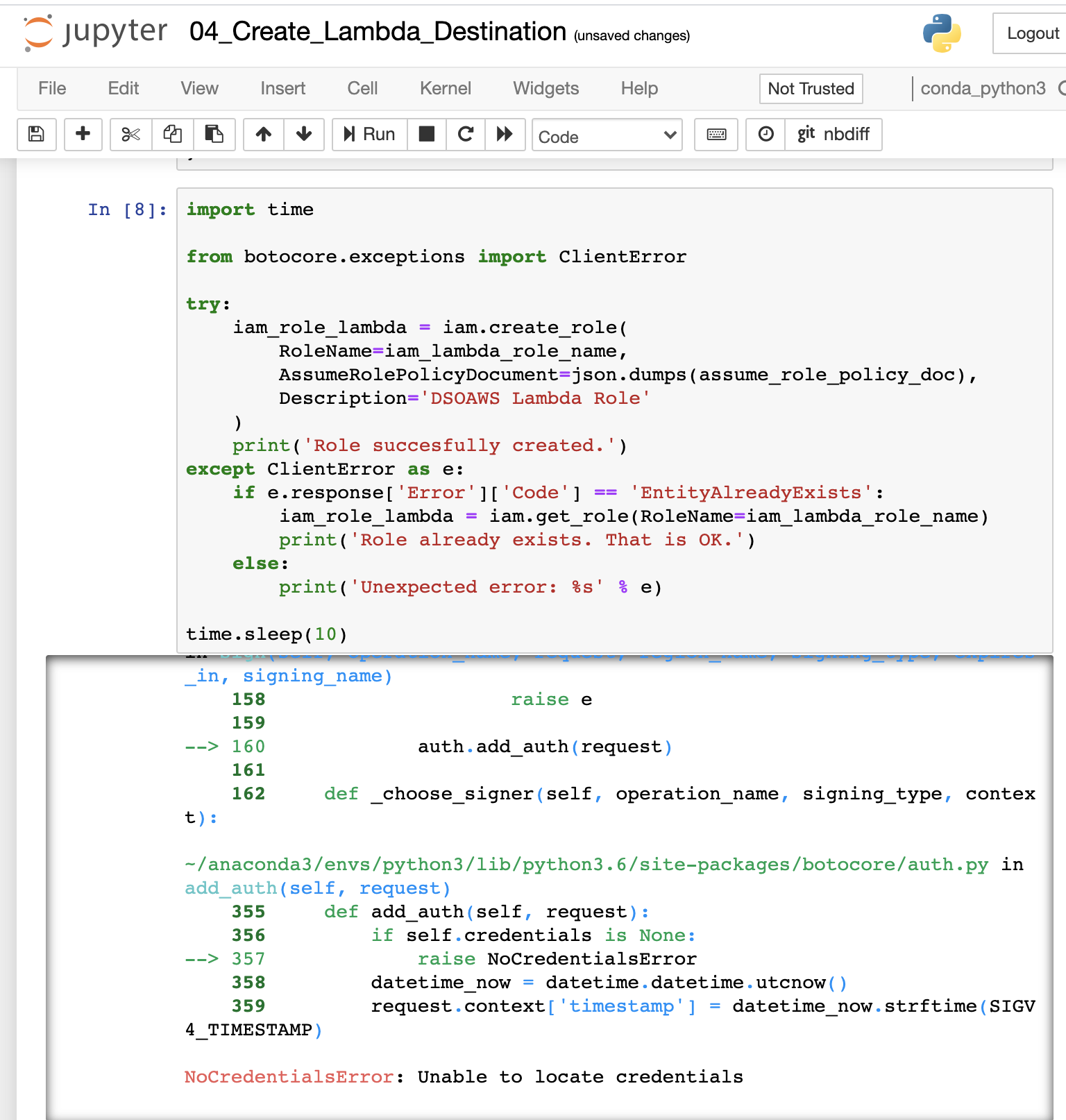Open git nbdiff view
Screen dimensions: 1066x1120
834,134
